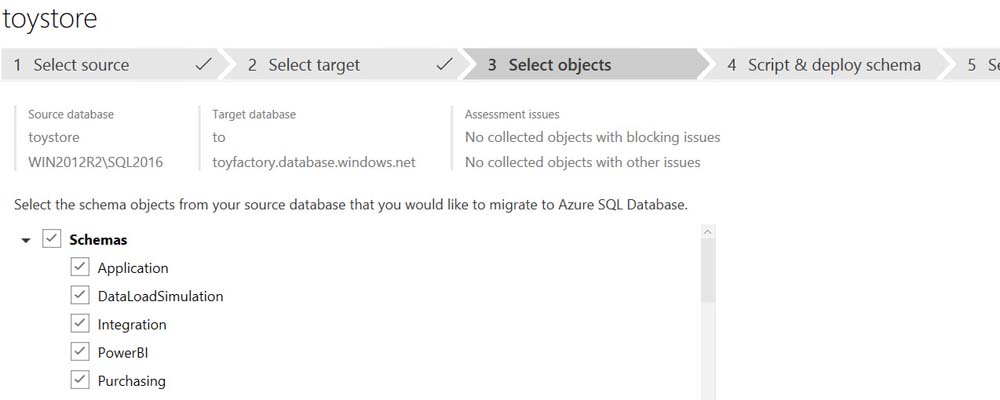Uncheck the Purchasing schema checkbox
The image size is (1000, 400).
[x=80, y=380]
